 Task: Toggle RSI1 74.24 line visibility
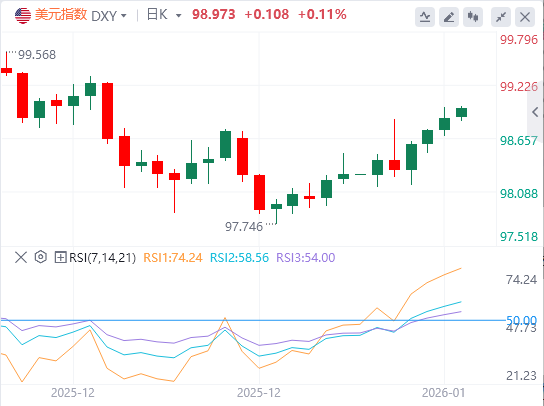point(173,258)
